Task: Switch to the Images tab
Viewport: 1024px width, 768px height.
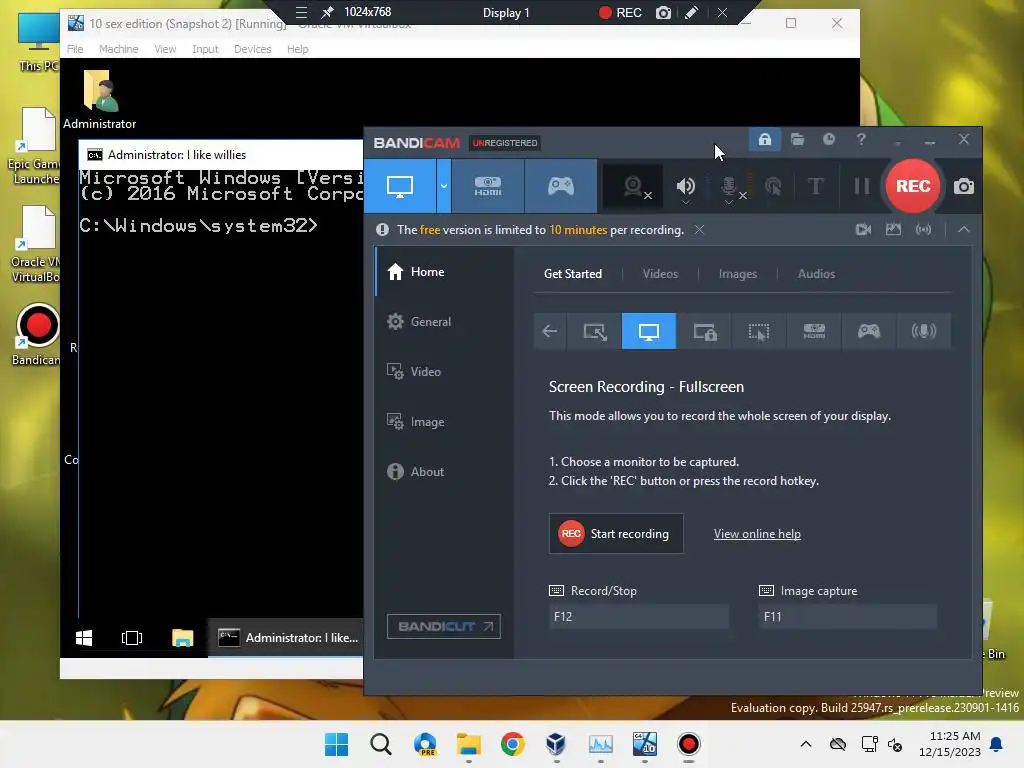Action: [x=737, y=274]
